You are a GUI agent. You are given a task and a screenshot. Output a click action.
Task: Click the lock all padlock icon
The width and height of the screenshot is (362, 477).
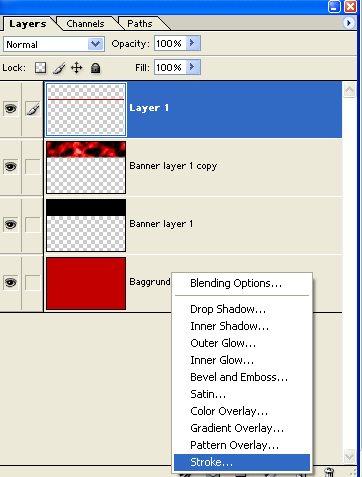click(x=96, y=68)
